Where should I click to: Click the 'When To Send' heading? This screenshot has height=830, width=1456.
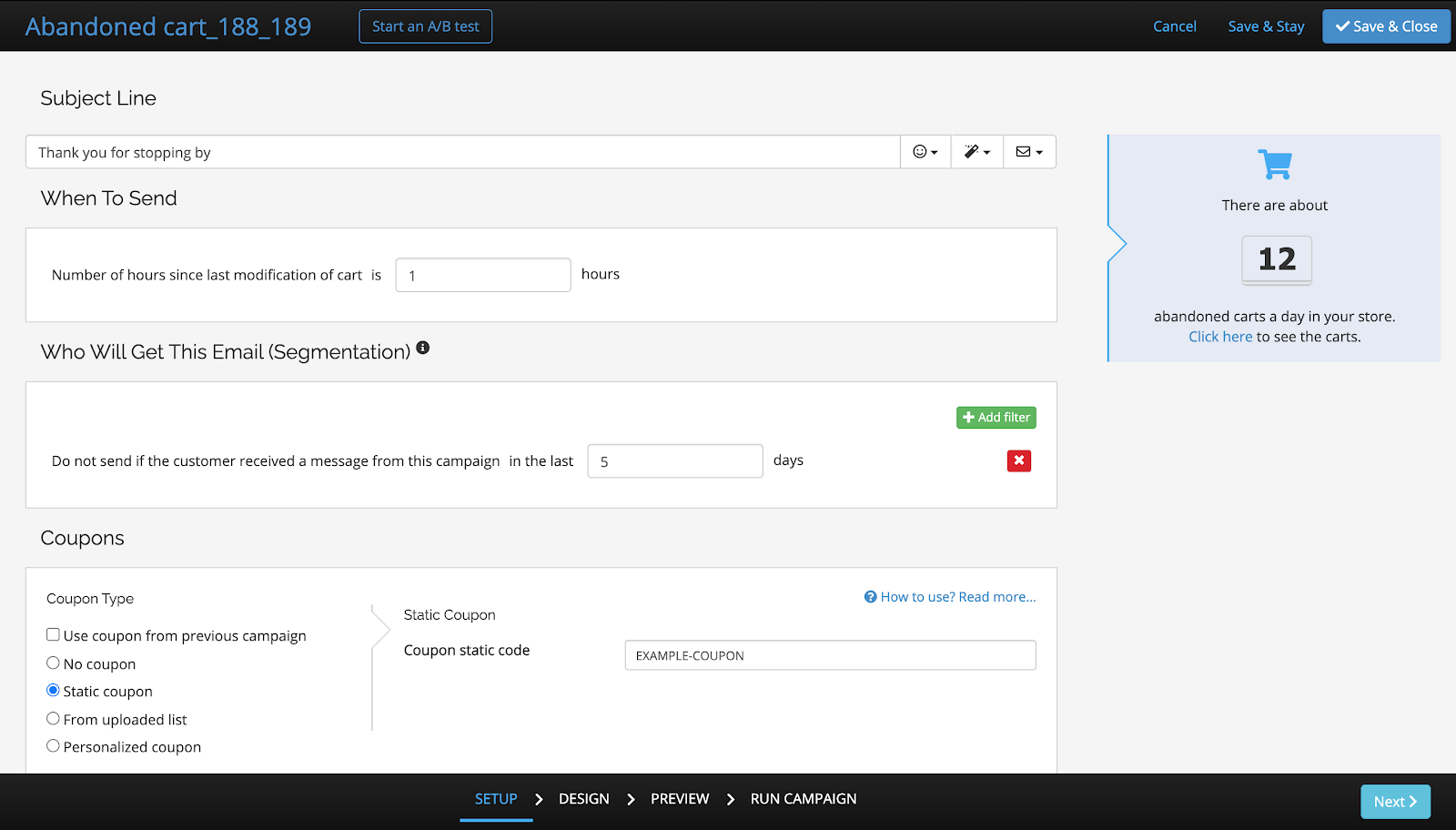pos(109,198)
